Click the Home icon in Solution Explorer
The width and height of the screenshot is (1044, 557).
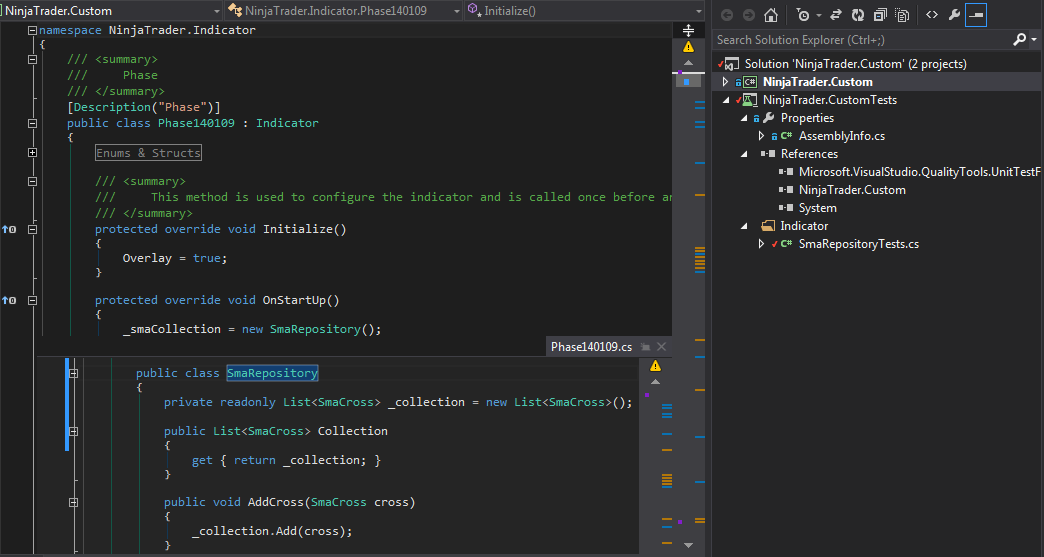771,15
